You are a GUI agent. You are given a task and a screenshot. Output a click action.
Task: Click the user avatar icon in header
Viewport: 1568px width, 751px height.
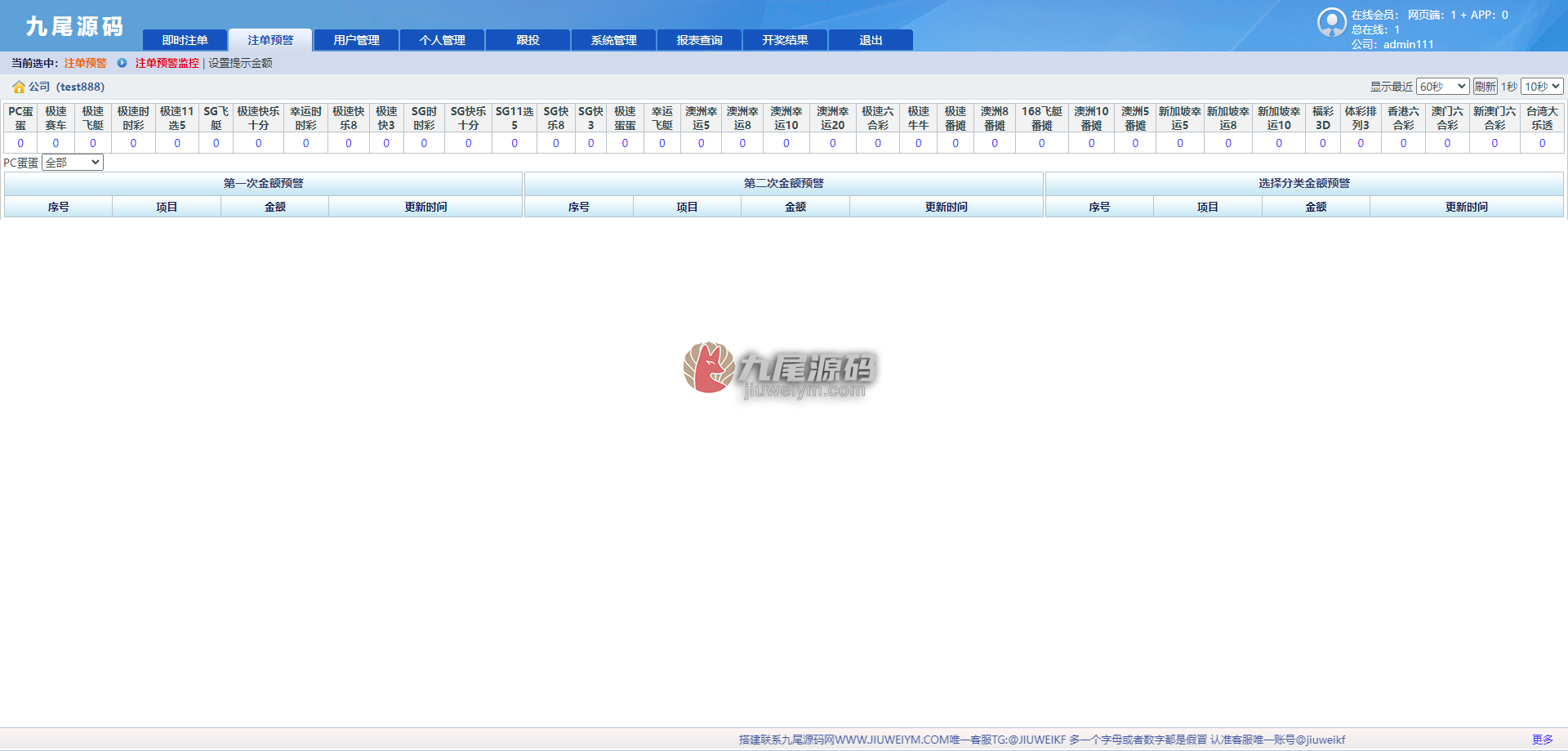[x=1331, y=23]
